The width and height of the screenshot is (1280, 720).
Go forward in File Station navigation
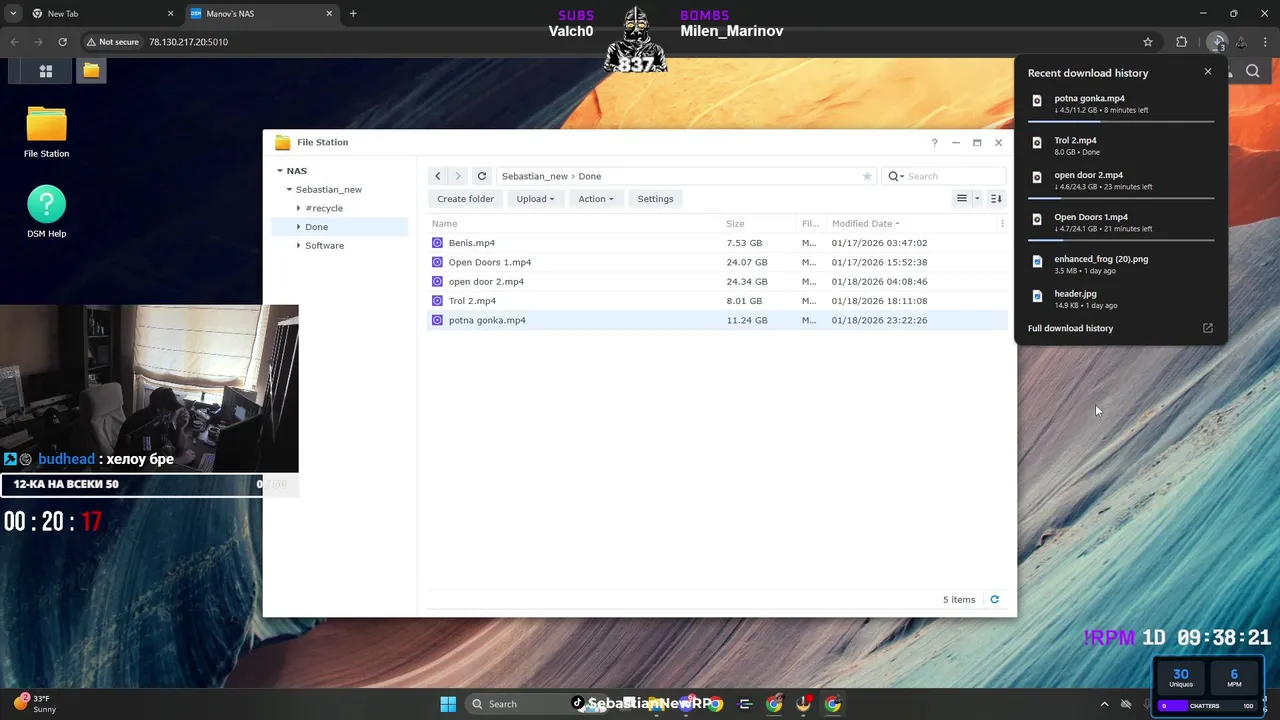coord(458,176)
